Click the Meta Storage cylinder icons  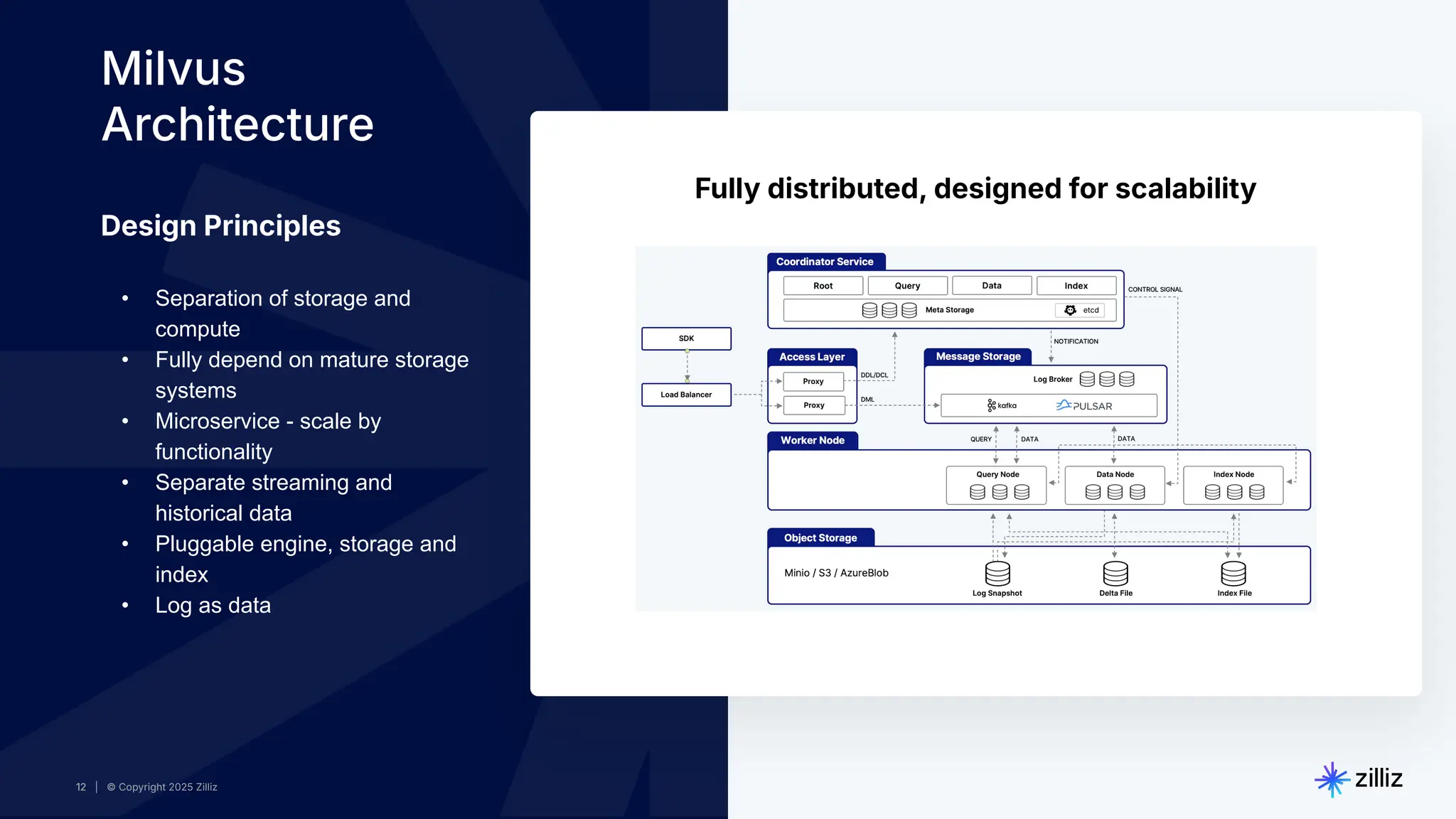(x=889, y=310)
